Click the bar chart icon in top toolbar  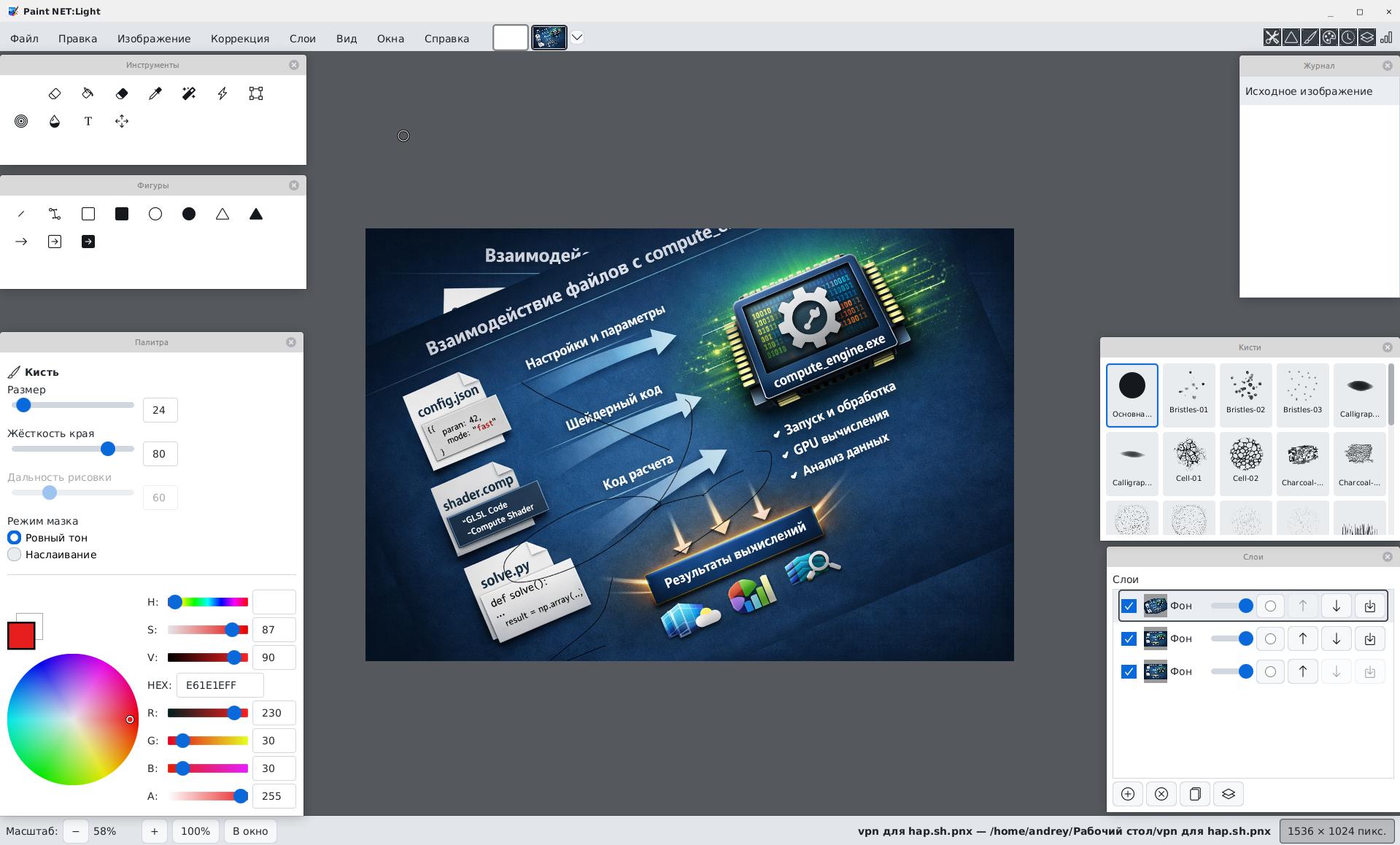1386,37
